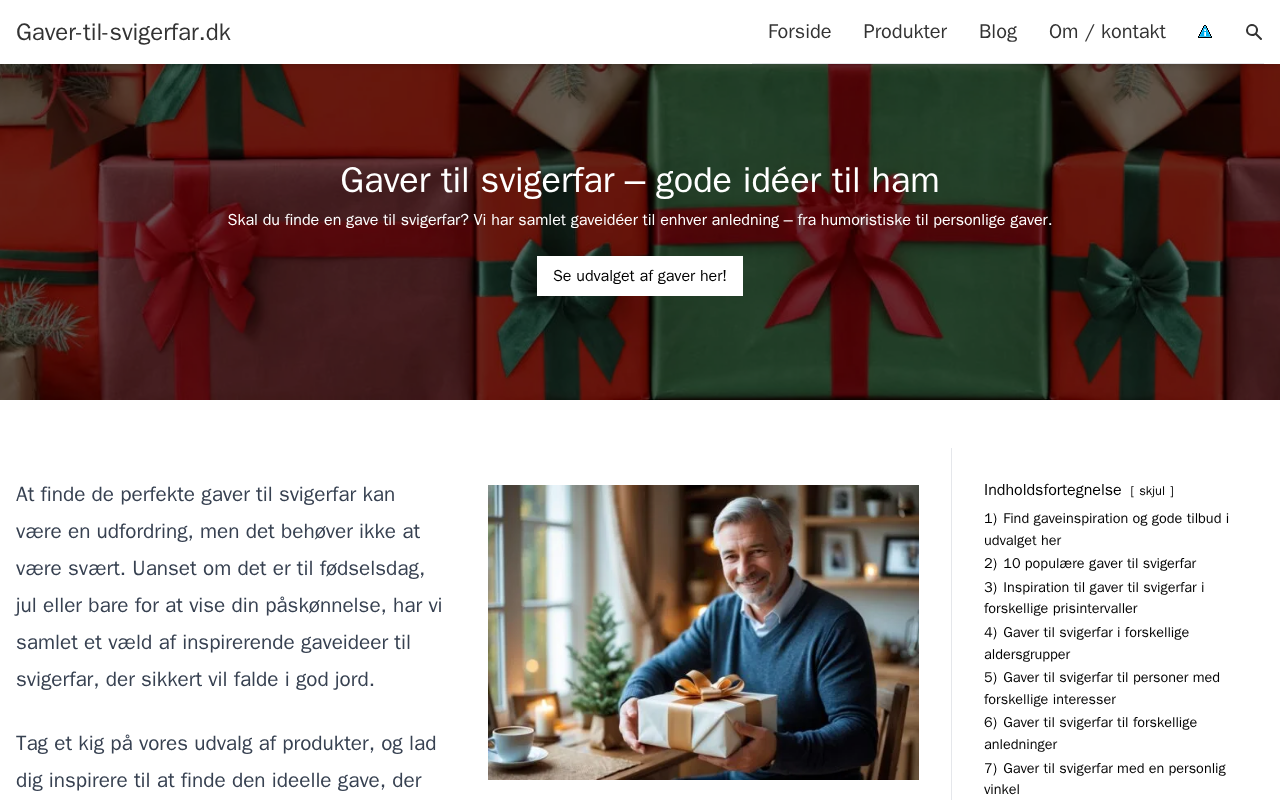Image resolution: width=1280 pixels, height=800 pixels.
Task: Go to gaver med en personlig vinkel
Action: [x=1105, y=778]
